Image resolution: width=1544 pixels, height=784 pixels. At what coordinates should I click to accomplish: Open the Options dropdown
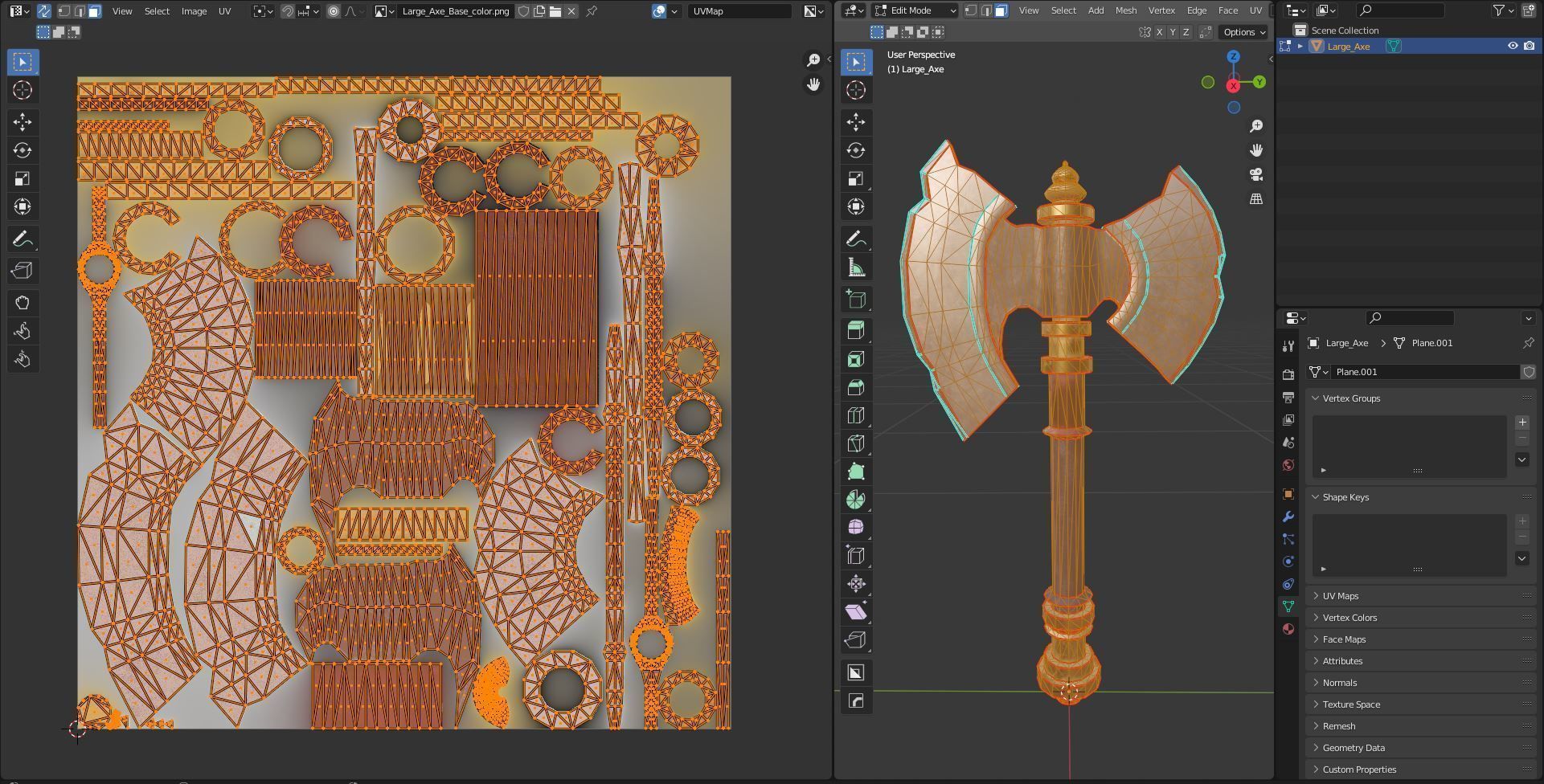[1243, 32]
